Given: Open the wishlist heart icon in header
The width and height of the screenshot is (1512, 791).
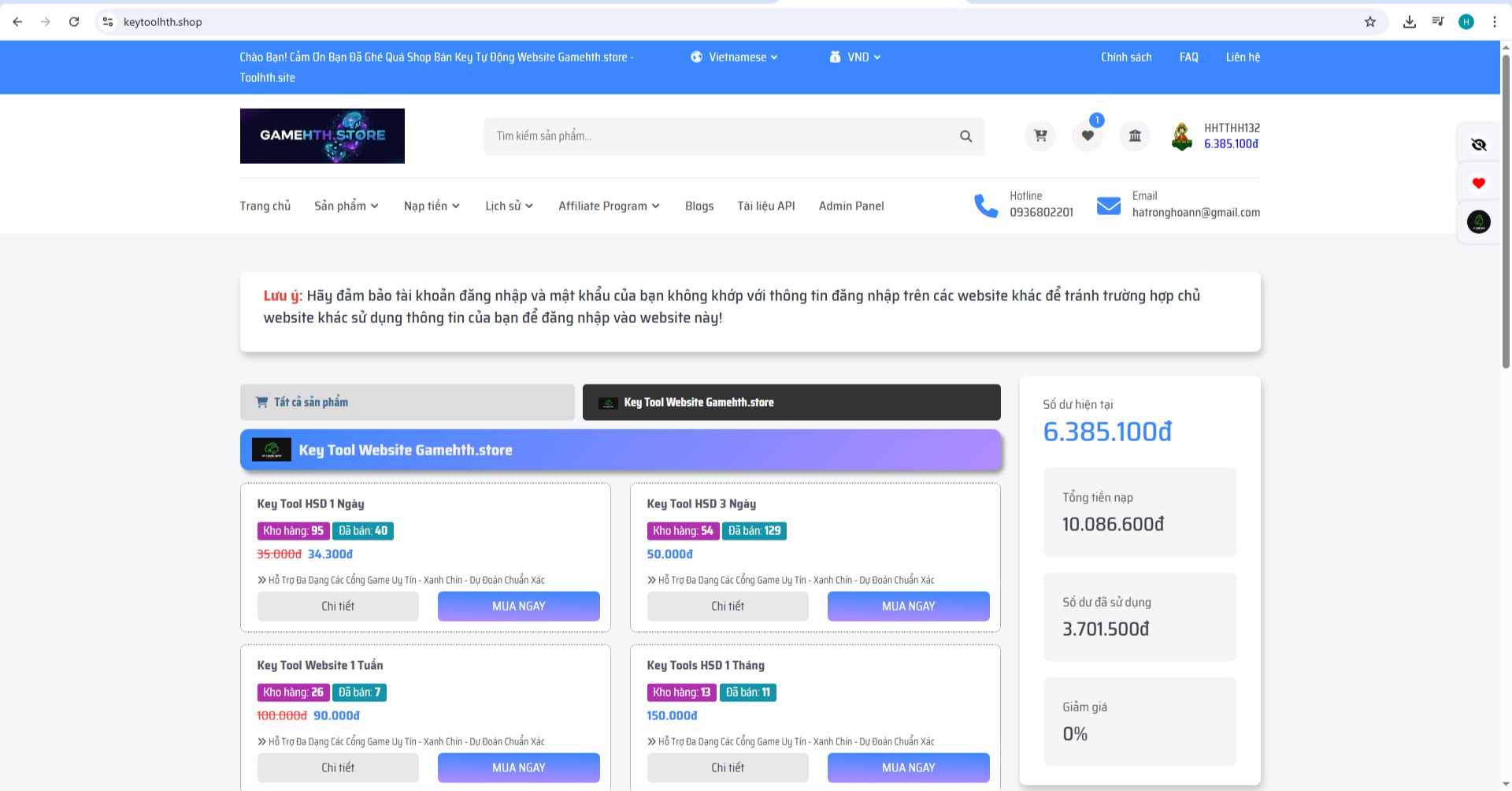Looking at the screenshot, I should point(1088,136).
